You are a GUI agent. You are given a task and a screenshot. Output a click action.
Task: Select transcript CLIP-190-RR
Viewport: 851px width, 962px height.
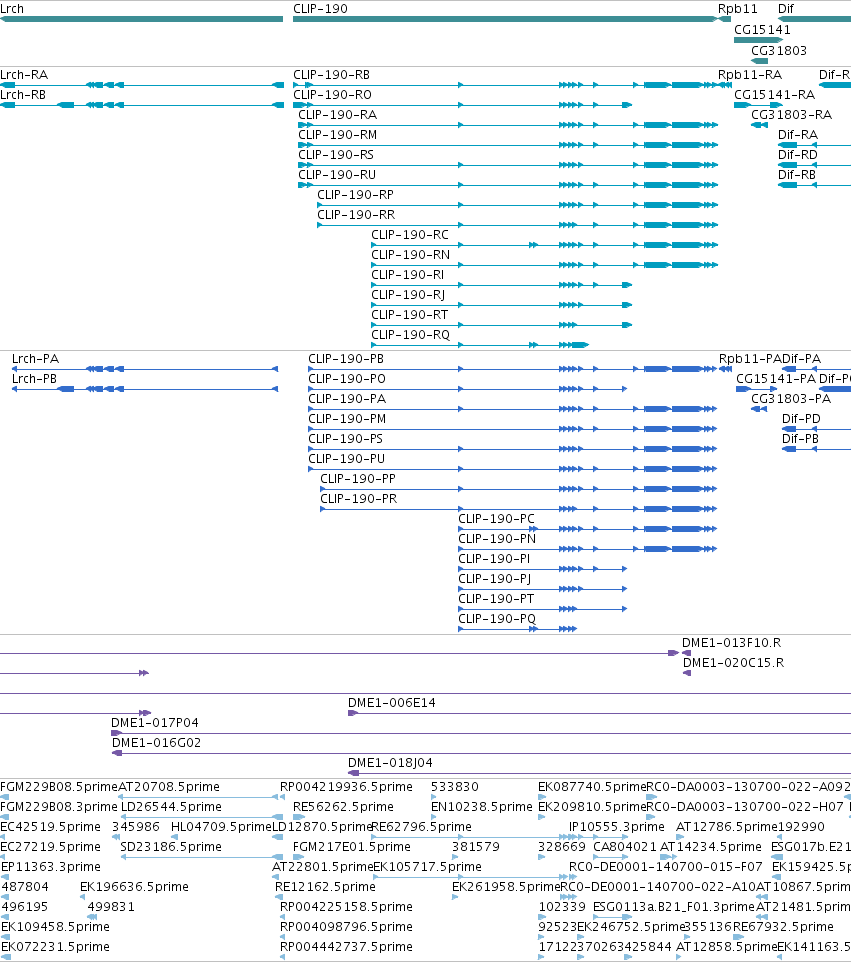coord(356,215)
